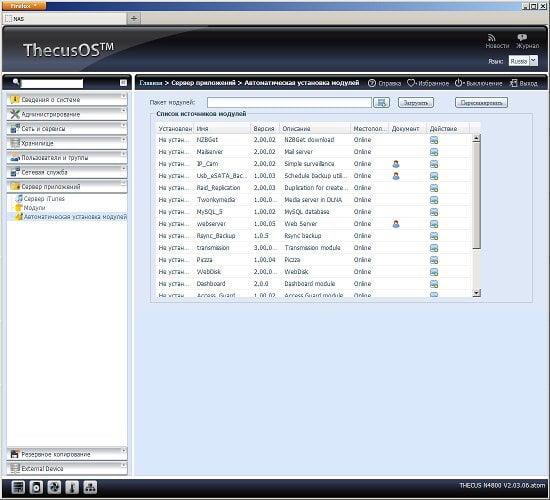Open the document icon for IP_Cam module

click(396, 164)
